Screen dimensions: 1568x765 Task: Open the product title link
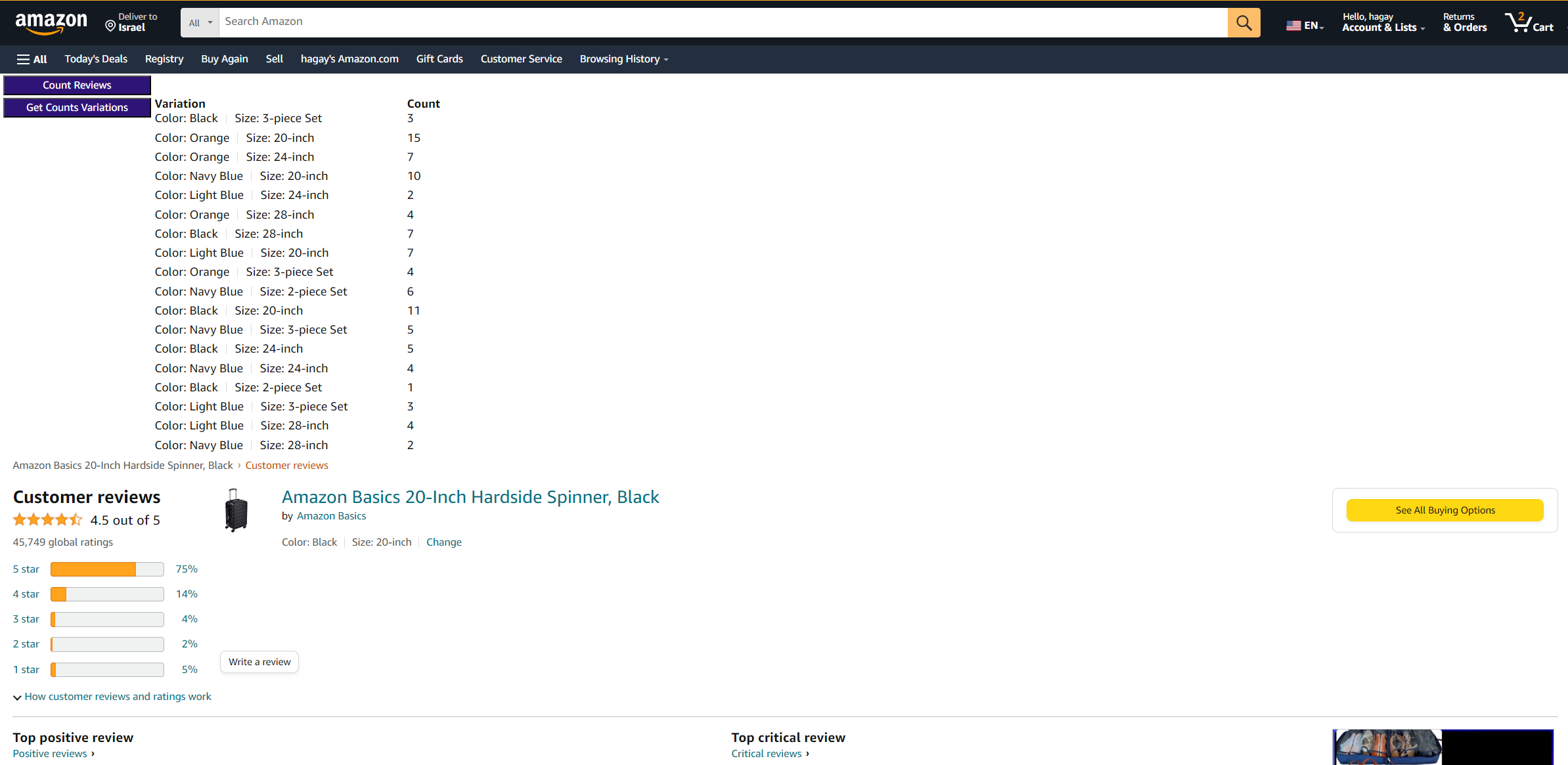470,497
